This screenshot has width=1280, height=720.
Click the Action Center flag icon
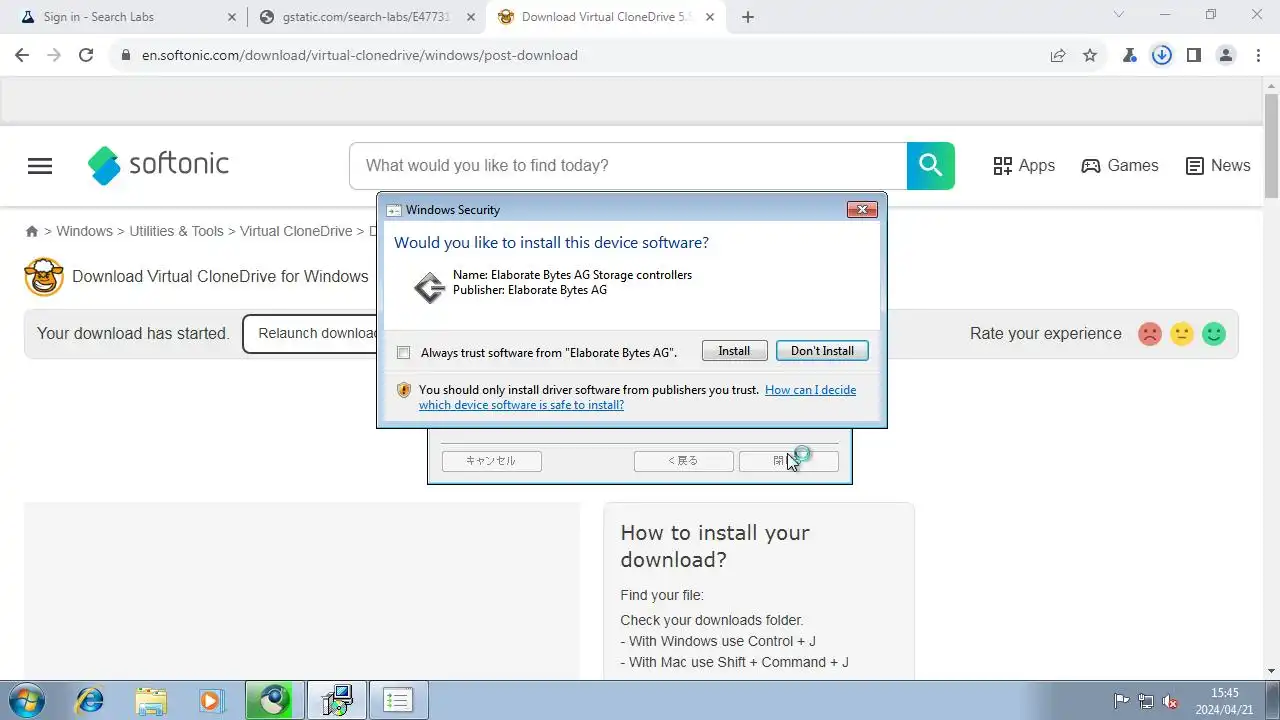[1122, 702]
